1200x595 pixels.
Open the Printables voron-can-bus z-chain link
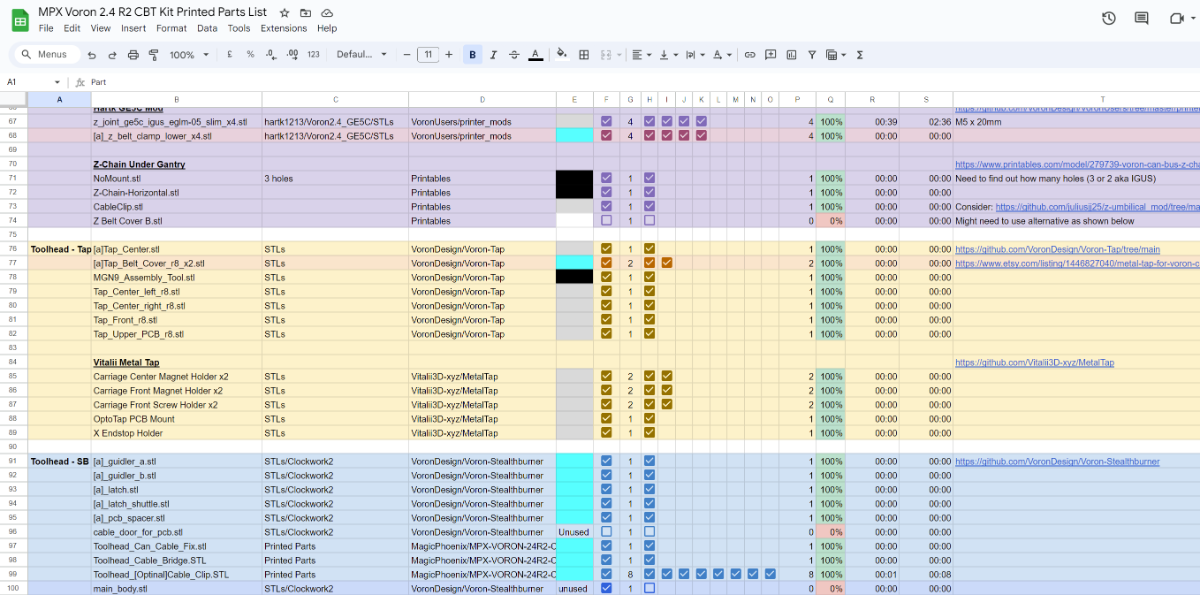1077,164
